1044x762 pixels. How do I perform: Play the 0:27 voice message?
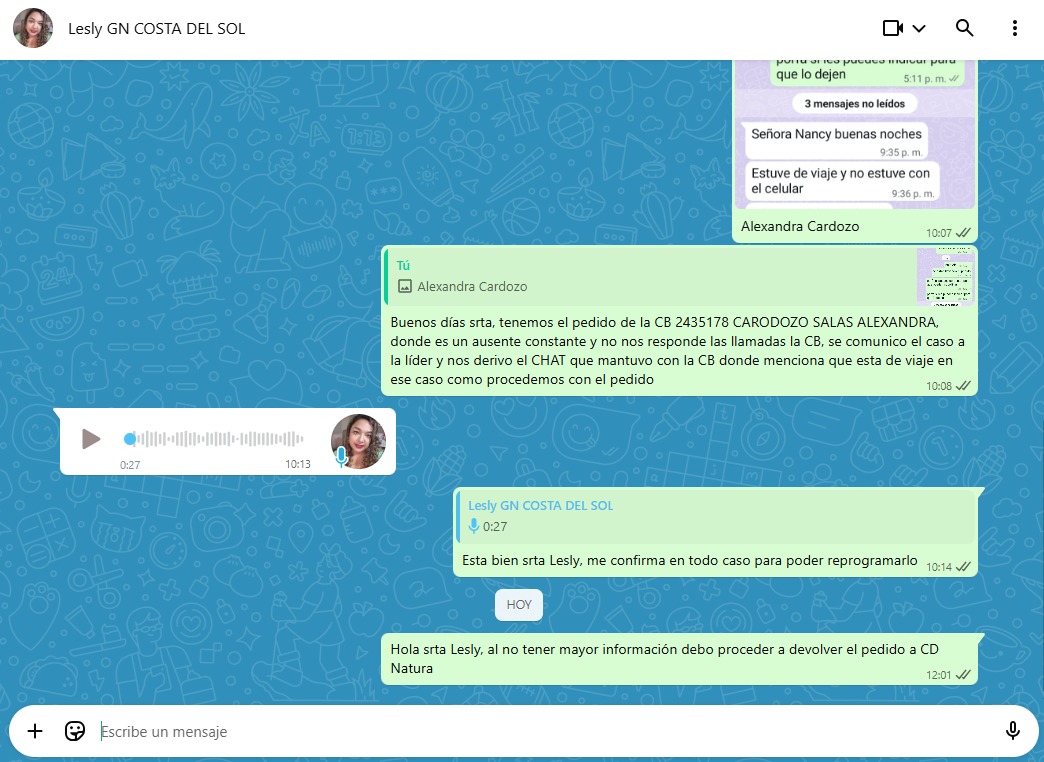pyautogui.click(x=91, y=439)
